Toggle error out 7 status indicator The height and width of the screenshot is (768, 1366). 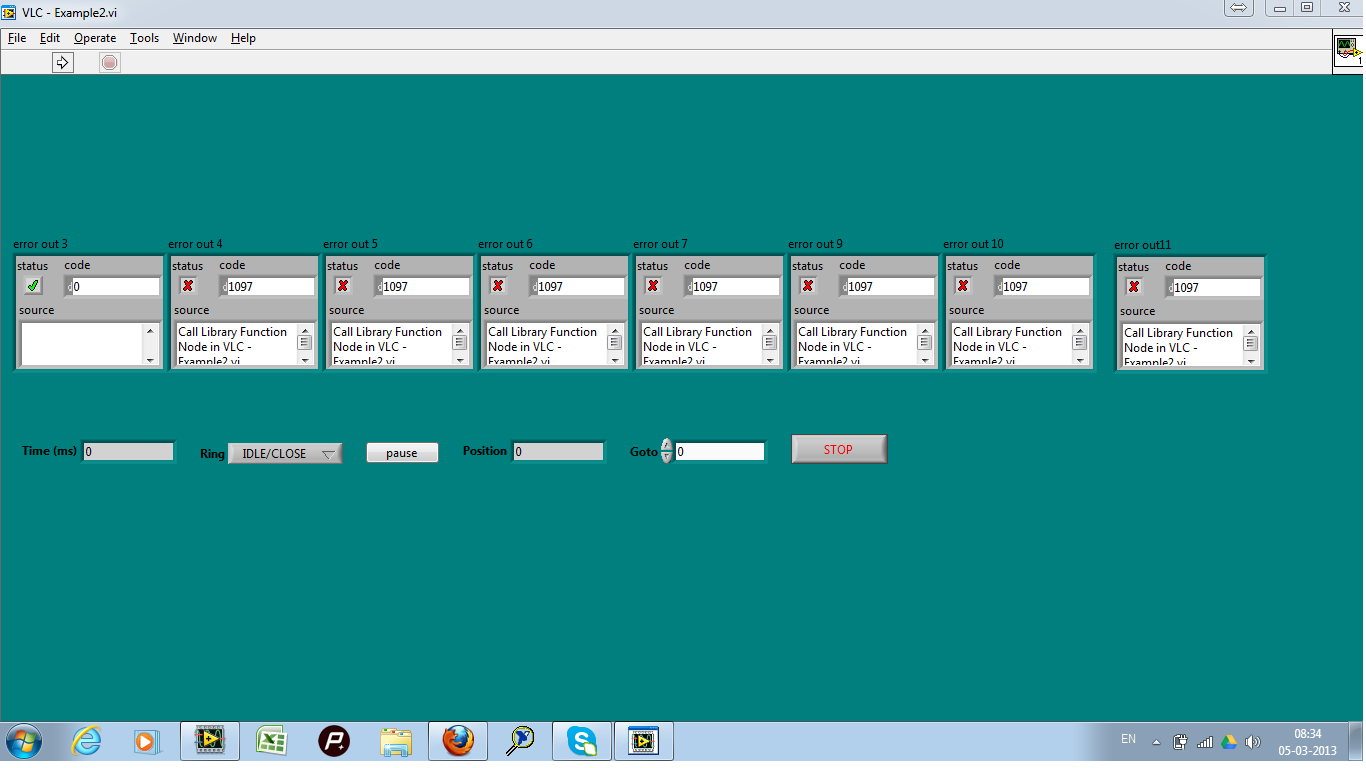[x=653, y=286]
